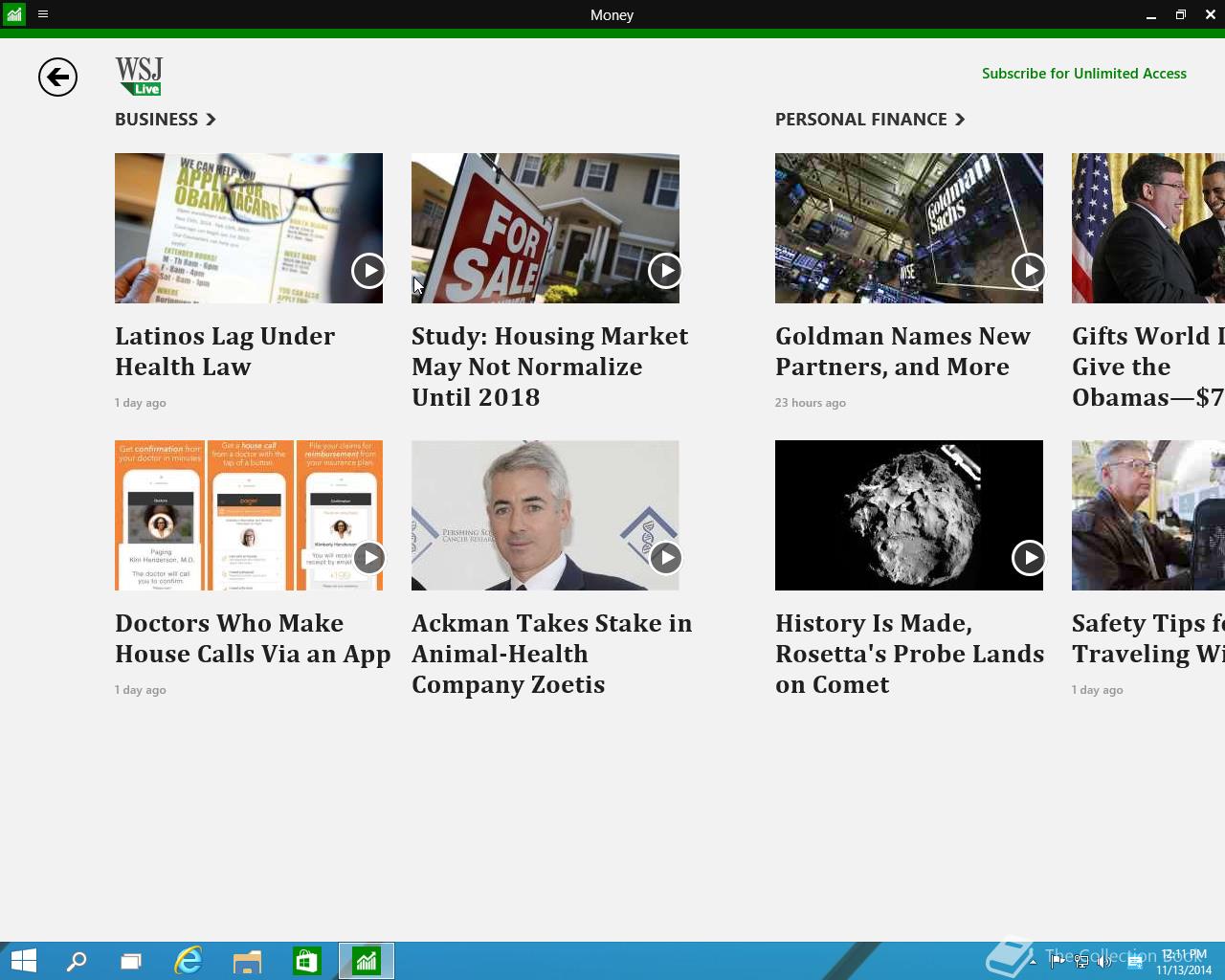Open the hamburger menu in title bar
Image resolution: width=1225 pixels, height=980 pixels.
pyautogui.click(x=43, y=14)
